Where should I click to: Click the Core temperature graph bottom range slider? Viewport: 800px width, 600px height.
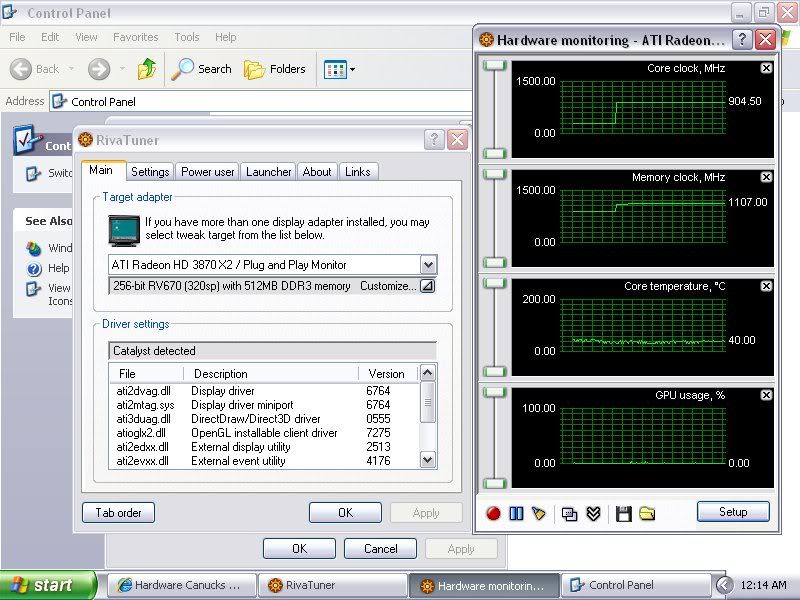coord(494,371)
